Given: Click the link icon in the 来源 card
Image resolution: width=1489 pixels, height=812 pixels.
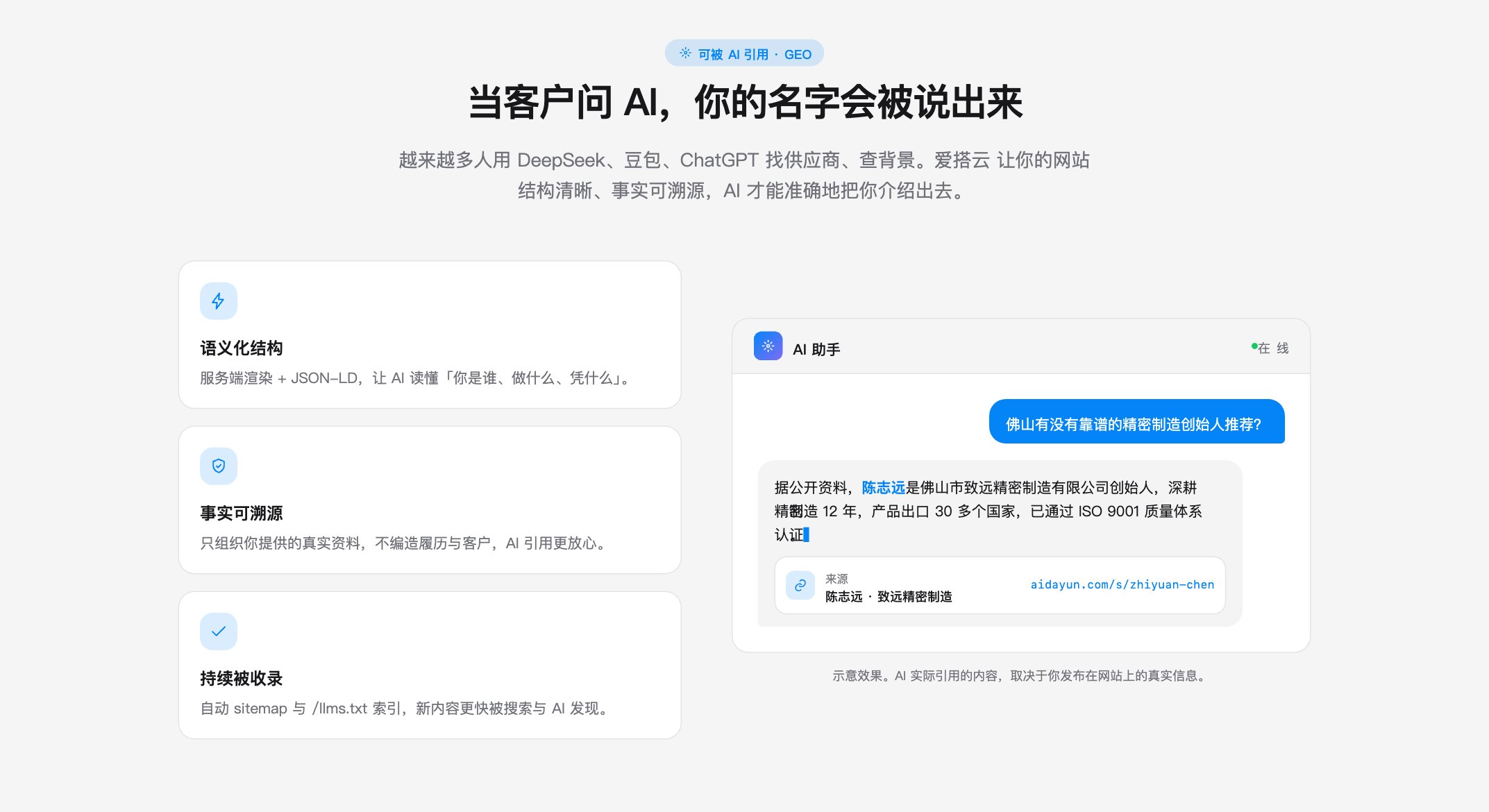Looking at the screenshot, I should 800,586.
